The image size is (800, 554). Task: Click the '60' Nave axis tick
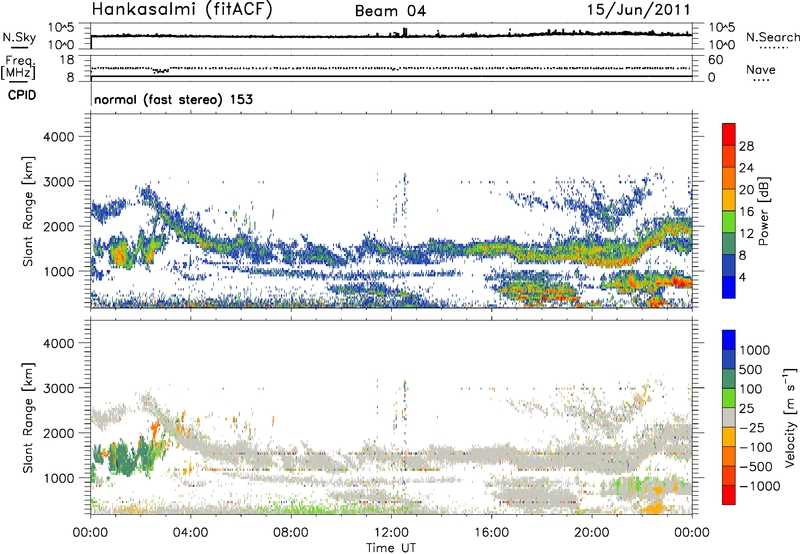coord(715,60)
